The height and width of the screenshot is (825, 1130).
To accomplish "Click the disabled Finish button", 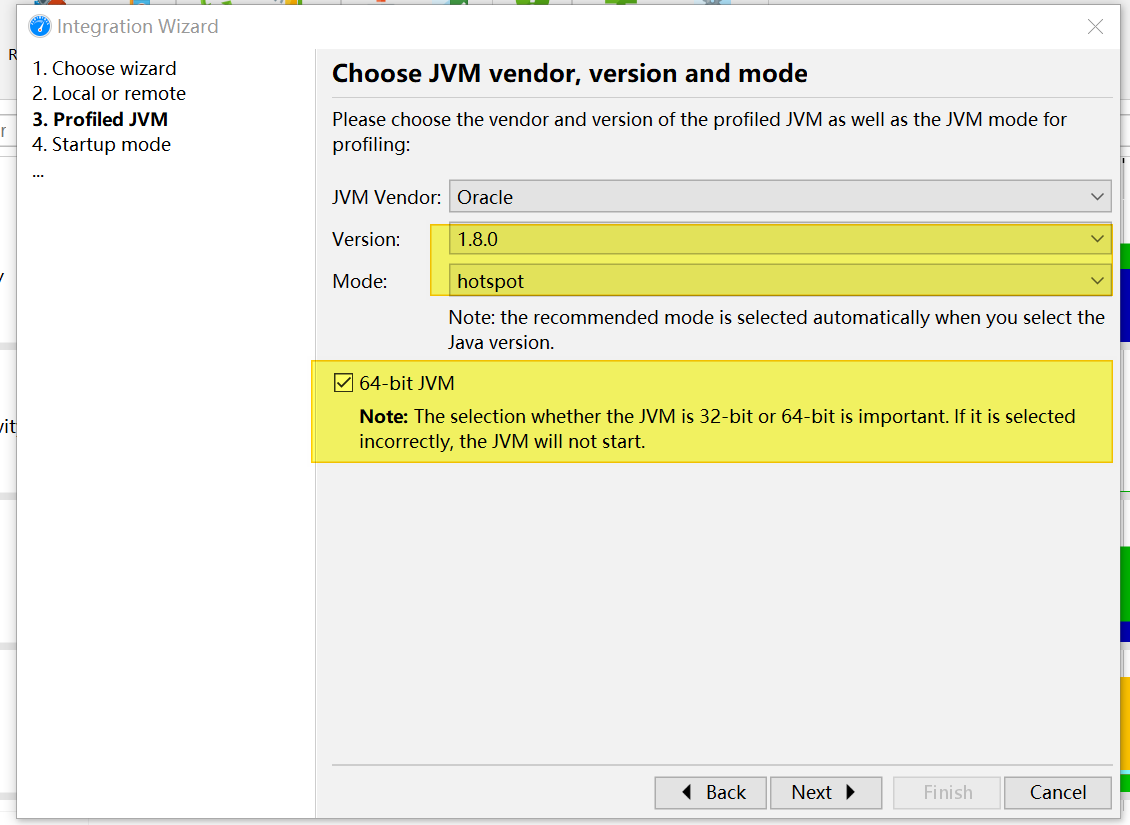I will (946, 792).
